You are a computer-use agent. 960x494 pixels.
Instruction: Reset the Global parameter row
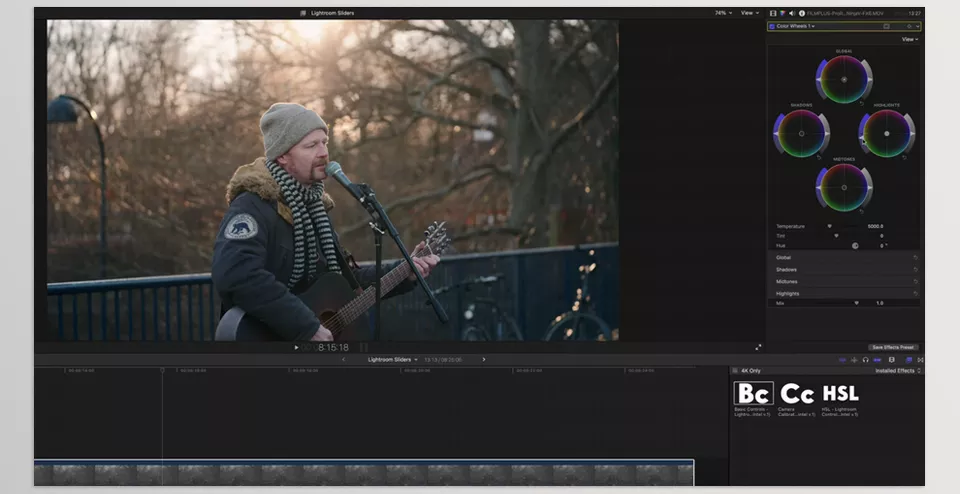(915, 258)
